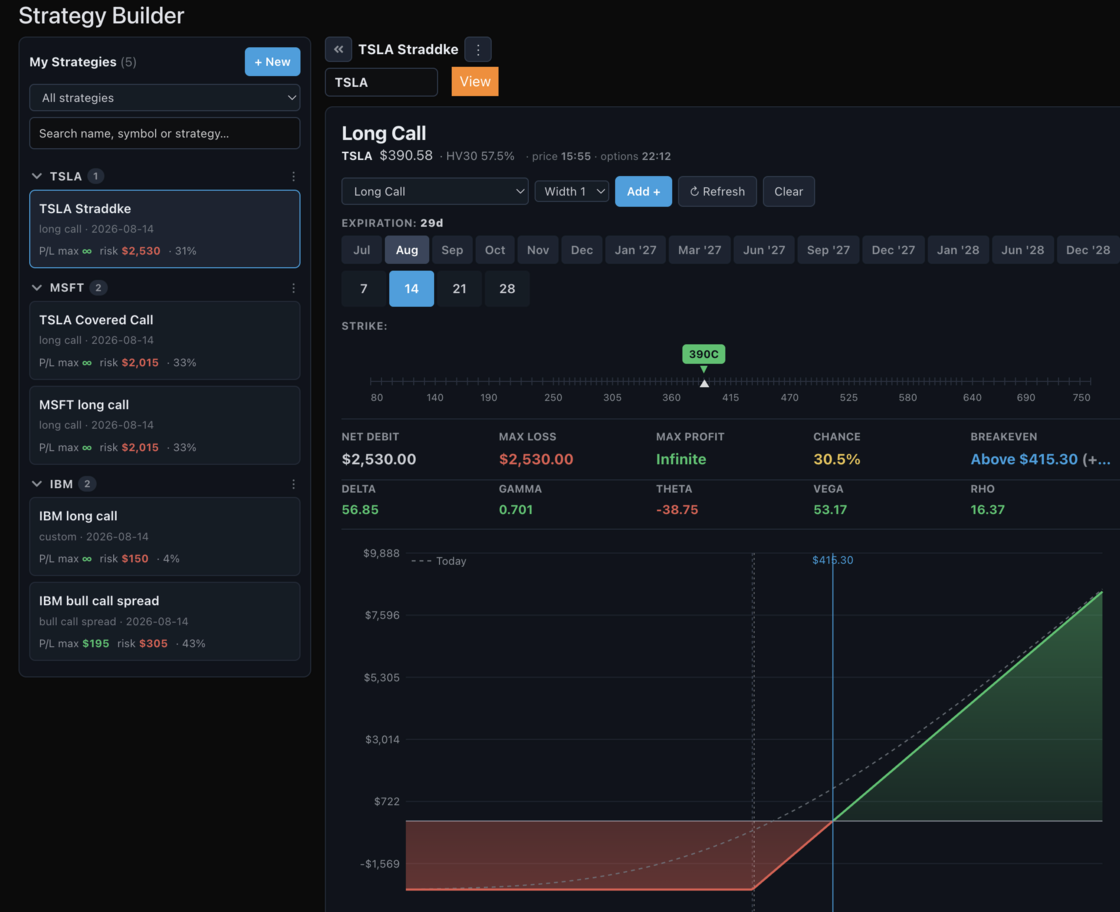Open the IBM bull call spread card
1120x912 pixels.
click(165, 621)
